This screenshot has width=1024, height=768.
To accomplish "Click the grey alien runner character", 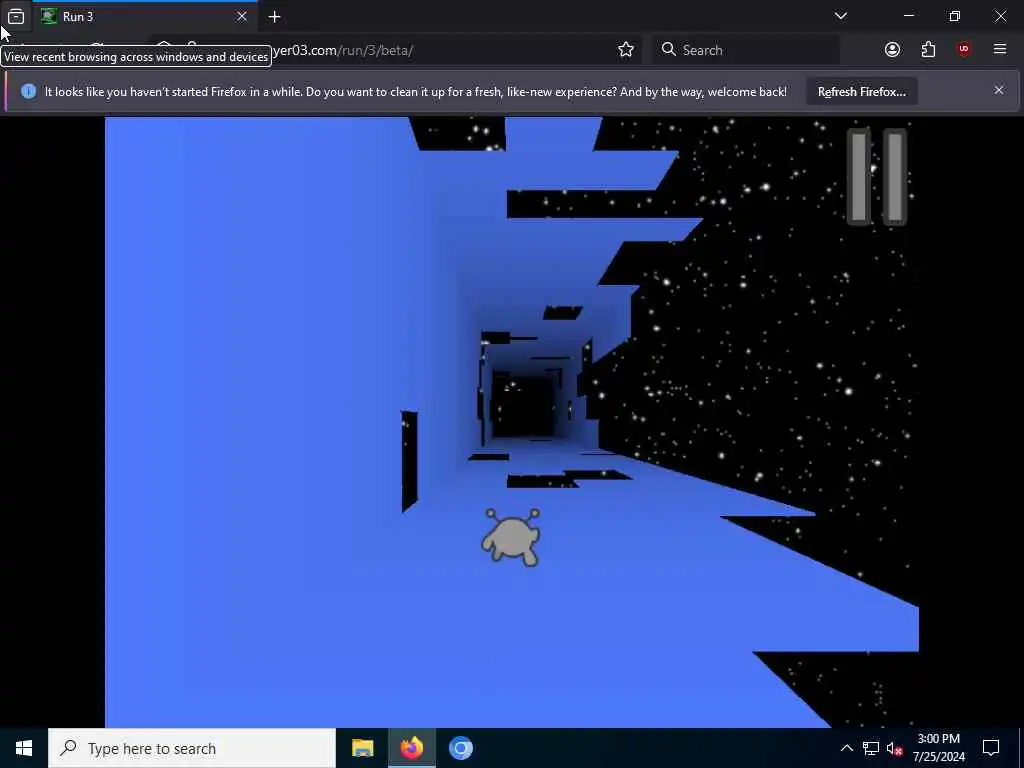I will click(511, 537).
